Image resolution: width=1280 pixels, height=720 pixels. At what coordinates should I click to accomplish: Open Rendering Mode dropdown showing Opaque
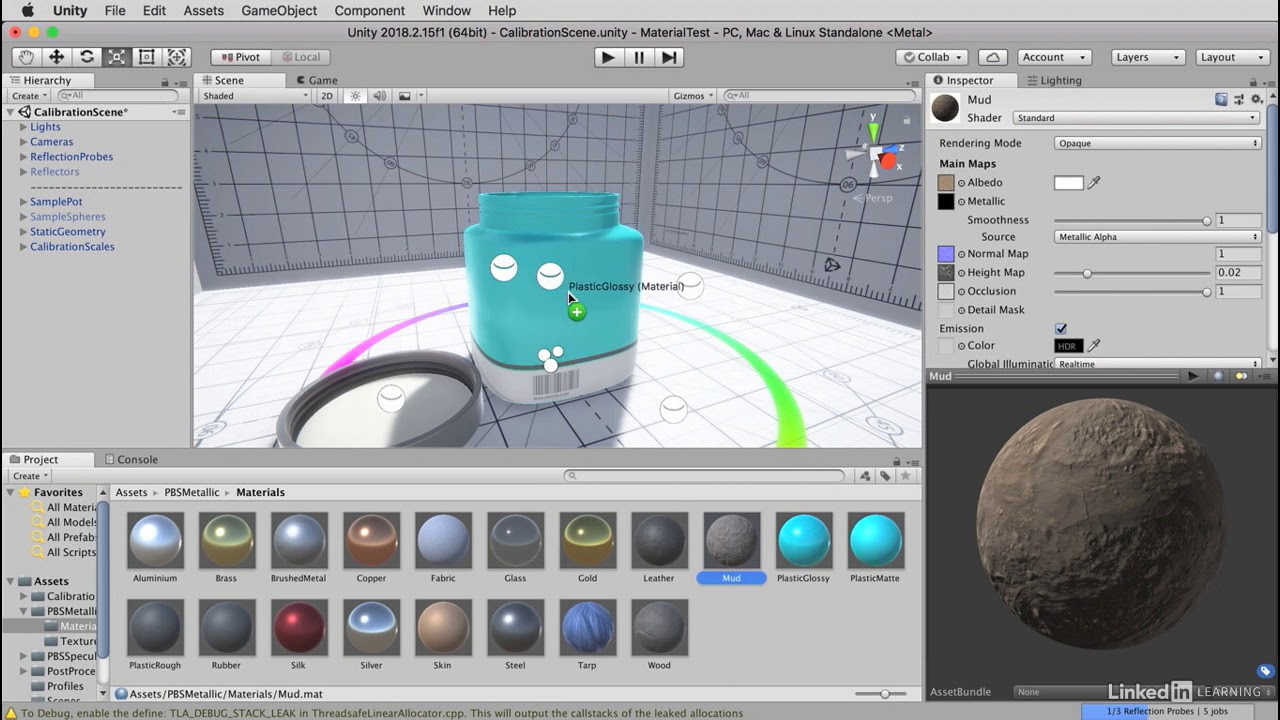tap(1157, 143)
